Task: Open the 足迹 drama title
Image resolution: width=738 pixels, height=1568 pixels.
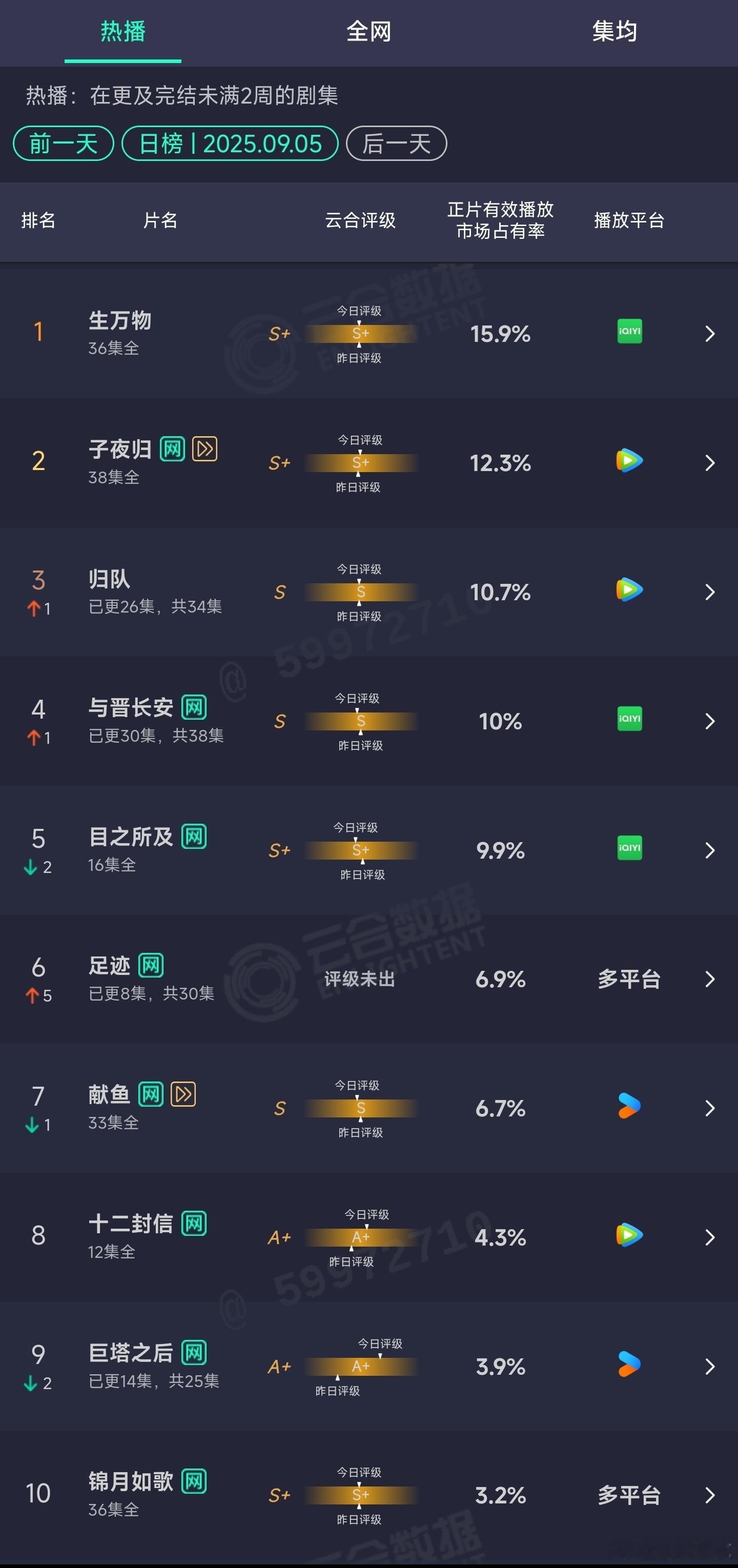Action: 110,965
